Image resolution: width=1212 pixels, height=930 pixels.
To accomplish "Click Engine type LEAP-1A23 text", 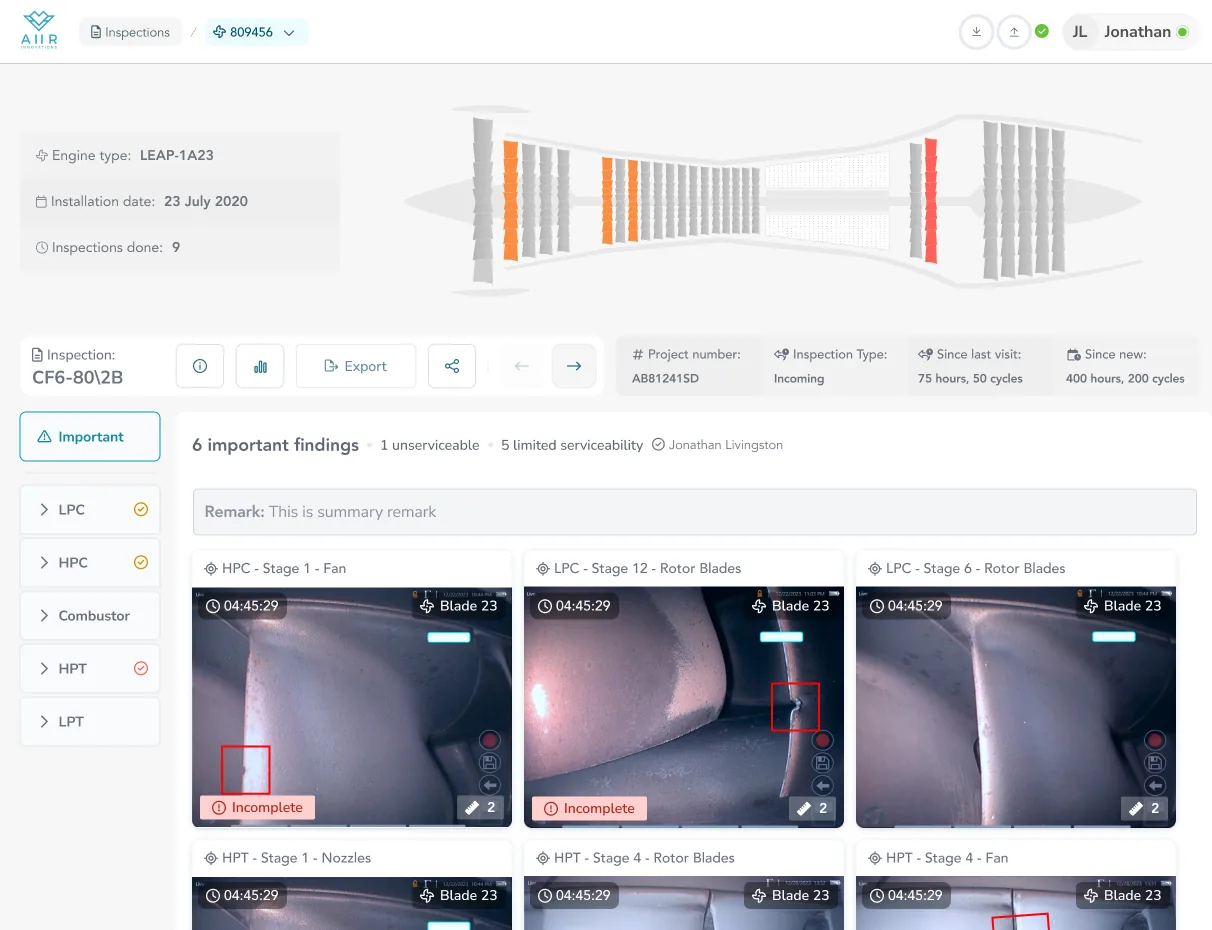I will [125, 155].
